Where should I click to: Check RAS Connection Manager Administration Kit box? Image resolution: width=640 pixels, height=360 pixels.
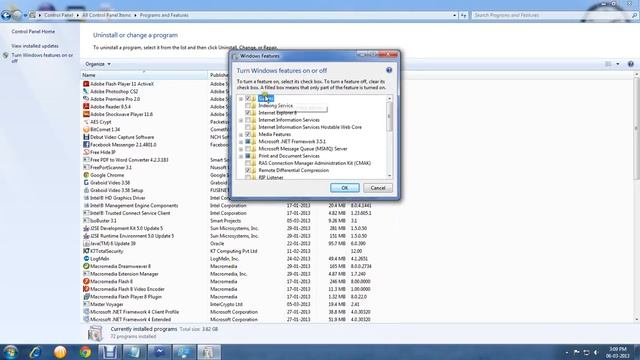248,163
